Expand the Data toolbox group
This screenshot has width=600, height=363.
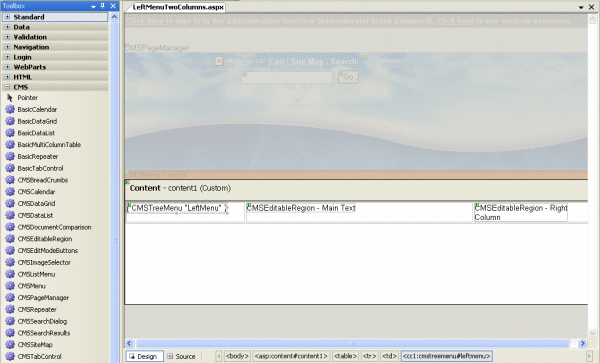(x=7, y=27)
